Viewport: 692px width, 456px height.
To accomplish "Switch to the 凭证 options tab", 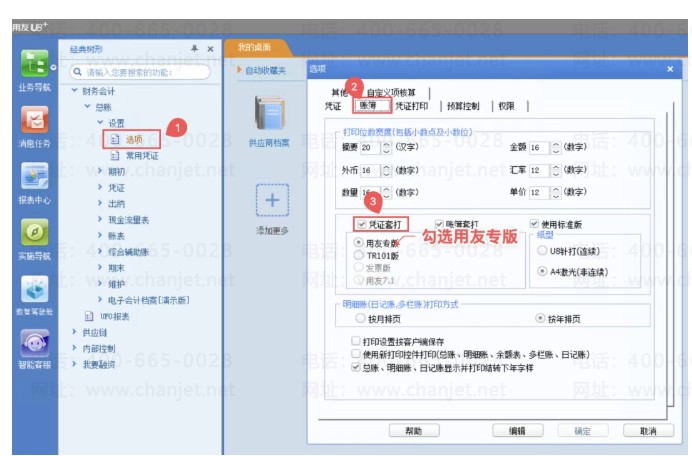I will pyautogui.click(x=333, y=106).
